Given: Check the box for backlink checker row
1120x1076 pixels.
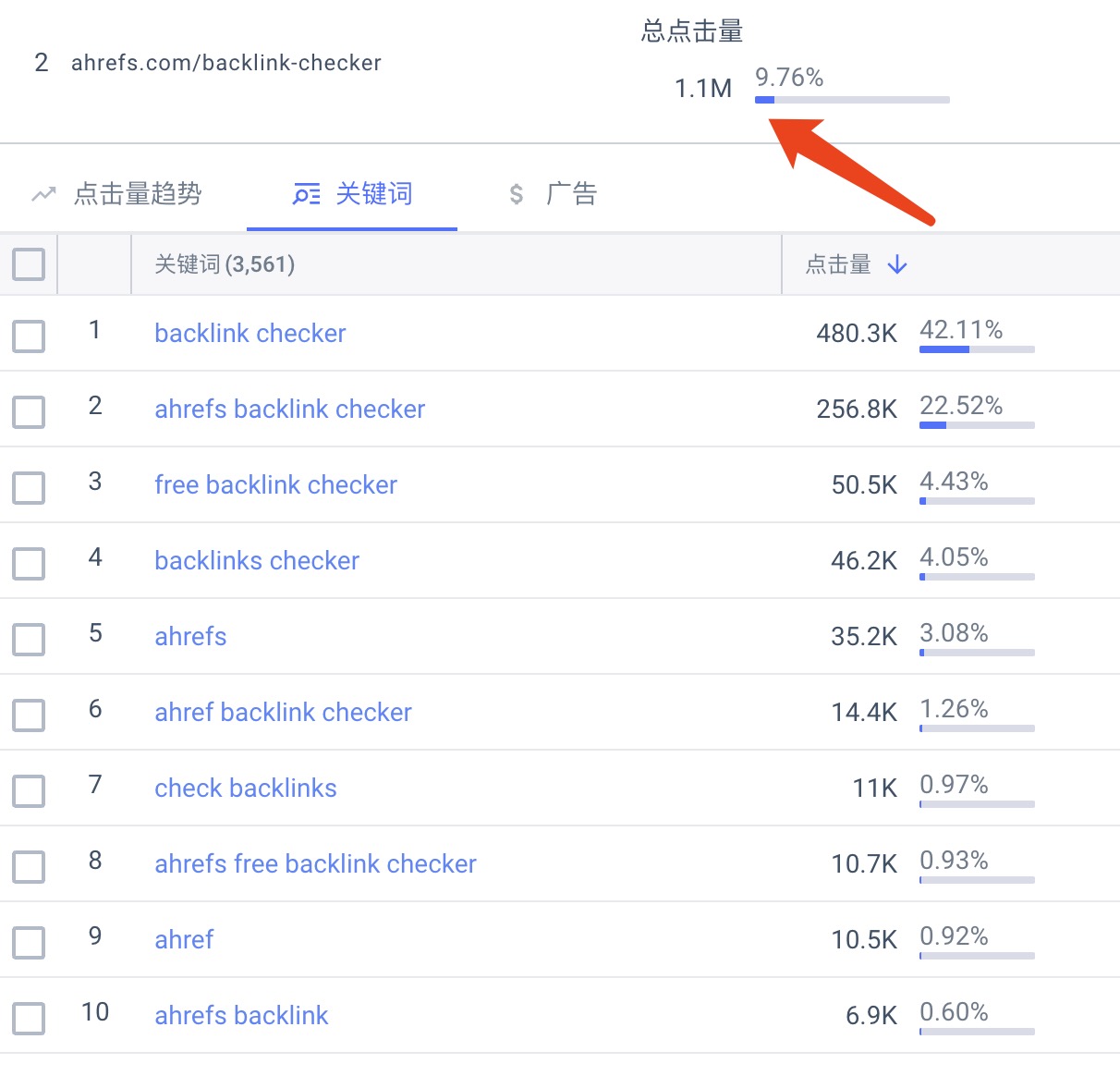Looking at the screenshot, I should click(x=29, y=336).
